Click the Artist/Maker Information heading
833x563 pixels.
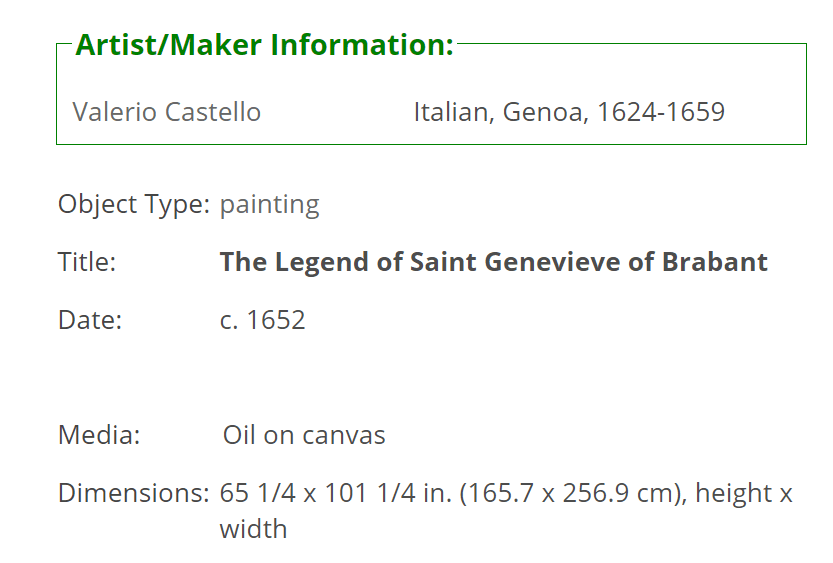[x=265, y=45]
